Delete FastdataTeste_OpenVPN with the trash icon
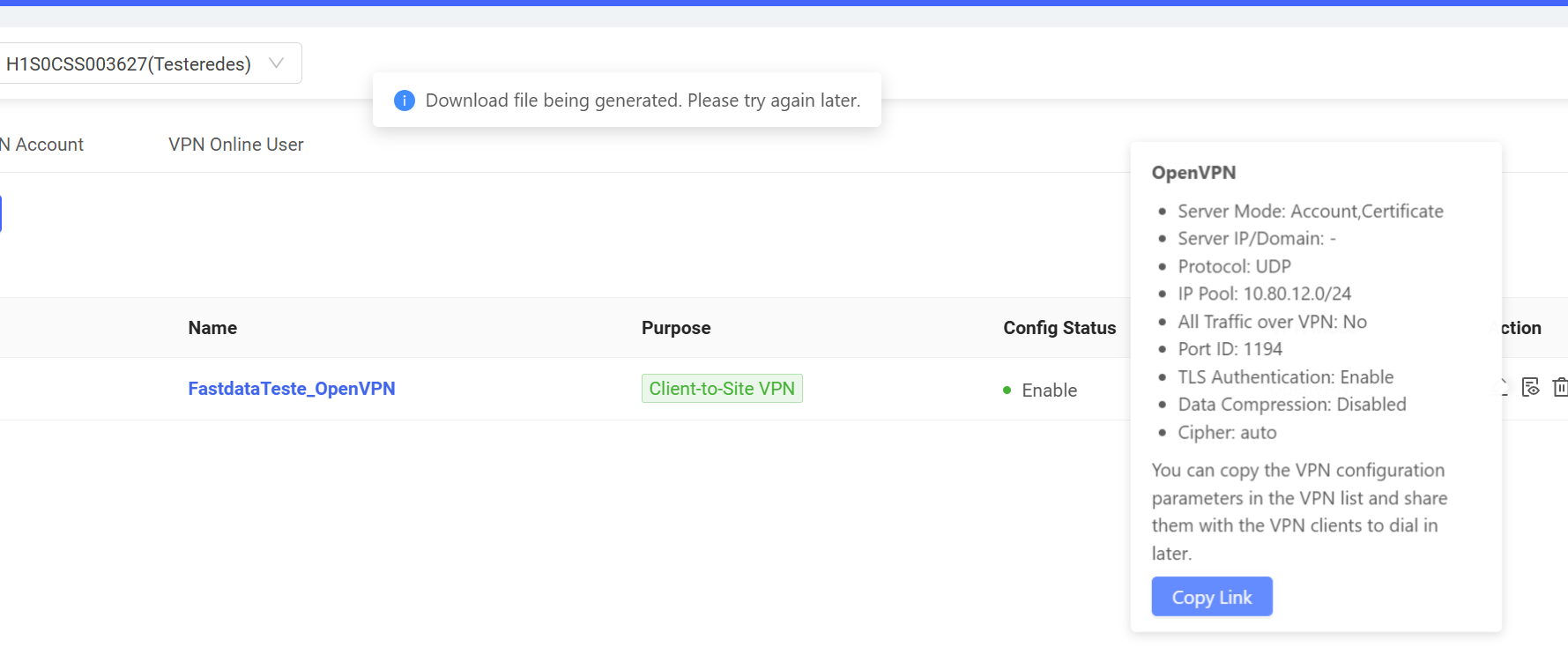The image size is (1568, 662). click(x=1560, y=387)
